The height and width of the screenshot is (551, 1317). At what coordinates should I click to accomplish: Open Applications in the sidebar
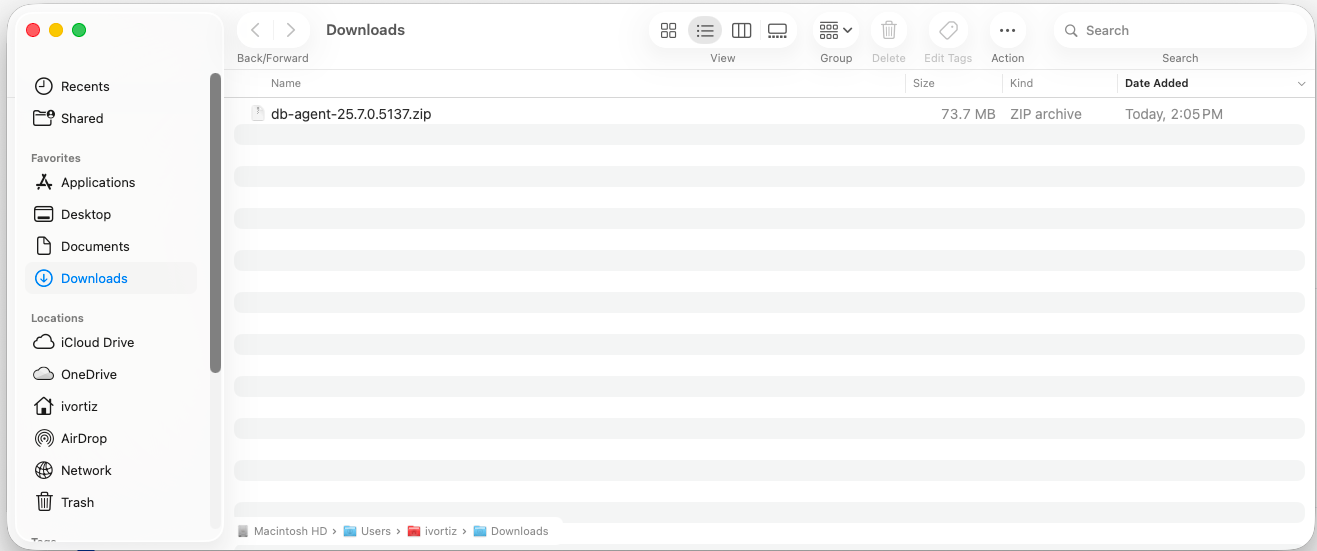point(97,183)
